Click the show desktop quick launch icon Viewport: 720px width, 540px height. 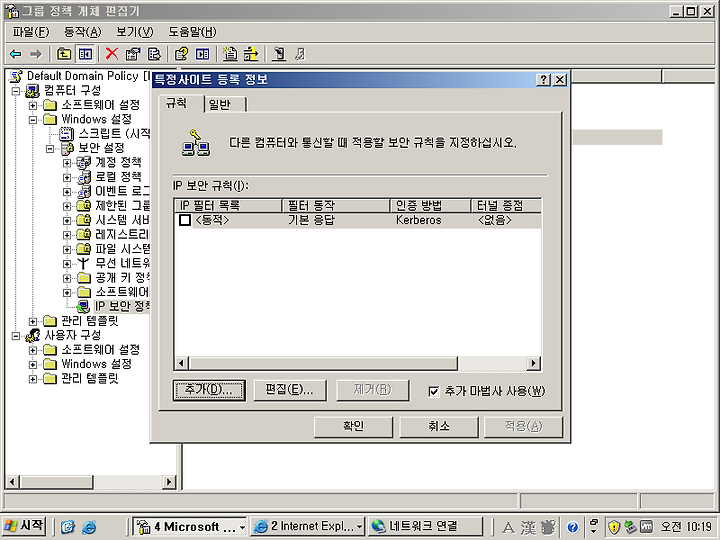tap(68, 527)
